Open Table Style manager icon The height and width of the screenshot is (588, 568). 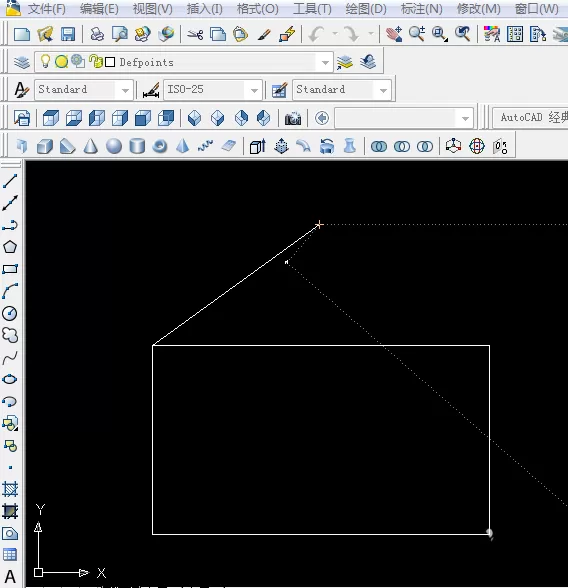coord(280,90)
